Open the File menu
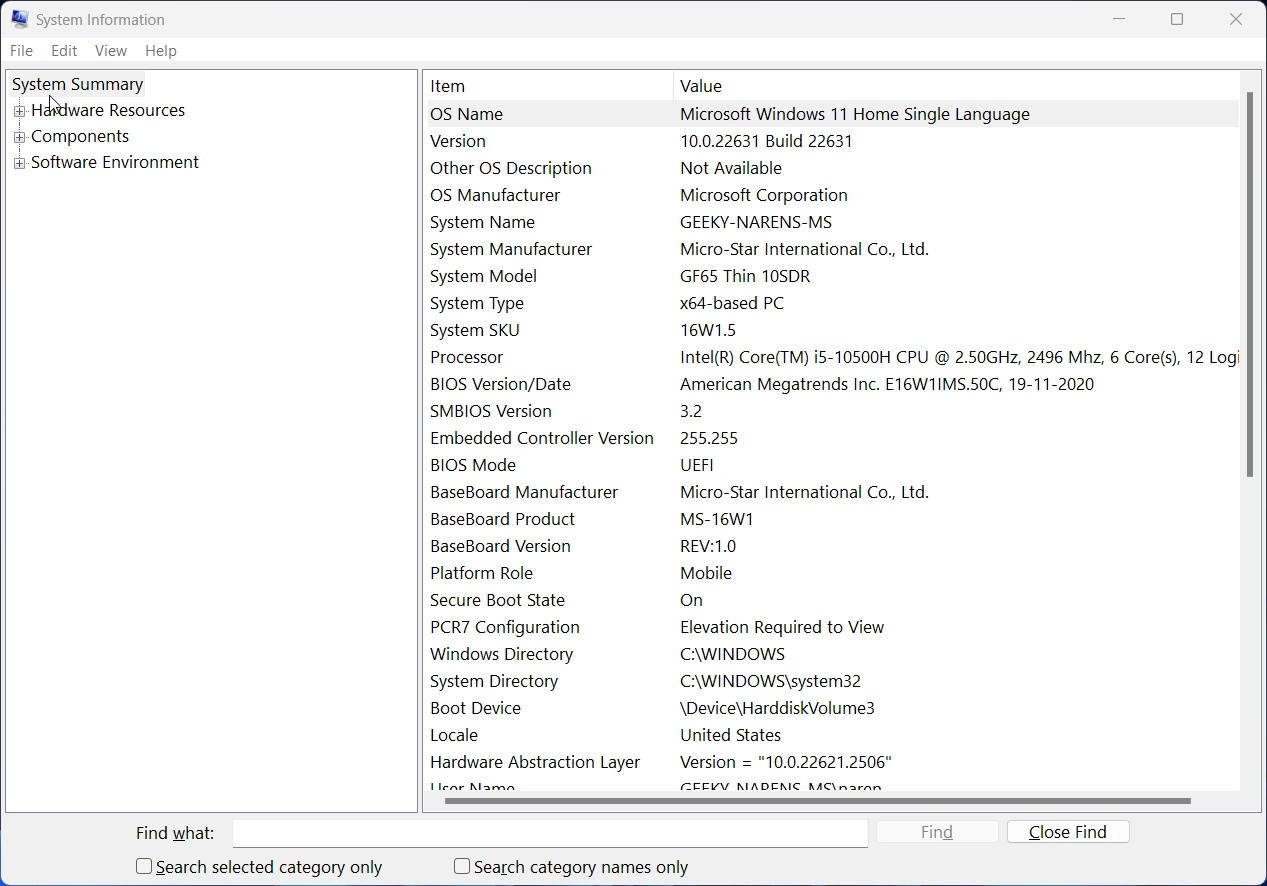 pyautogui.click(x=21, y=50)
